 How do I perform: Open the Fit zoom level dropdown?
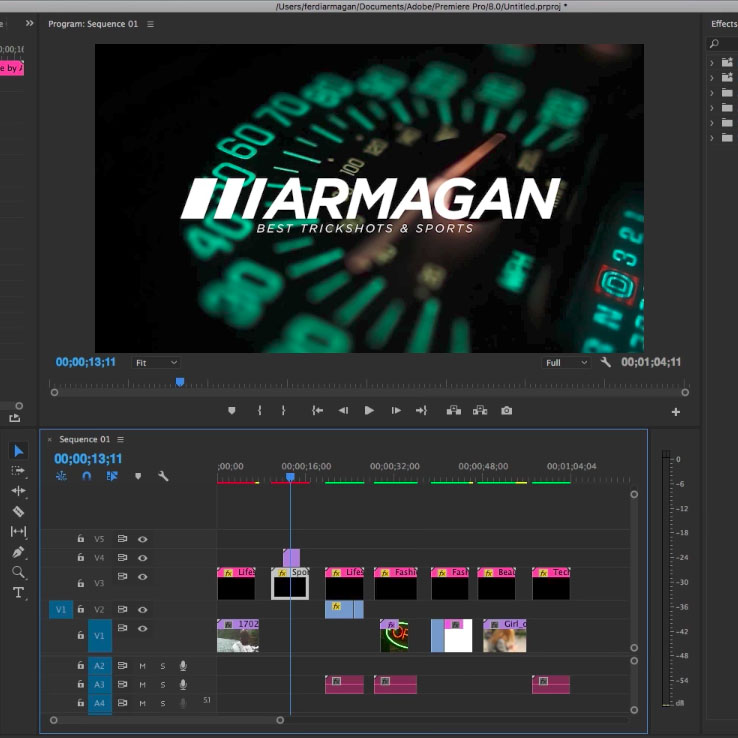pyautogui.click(x=156, y=362)
